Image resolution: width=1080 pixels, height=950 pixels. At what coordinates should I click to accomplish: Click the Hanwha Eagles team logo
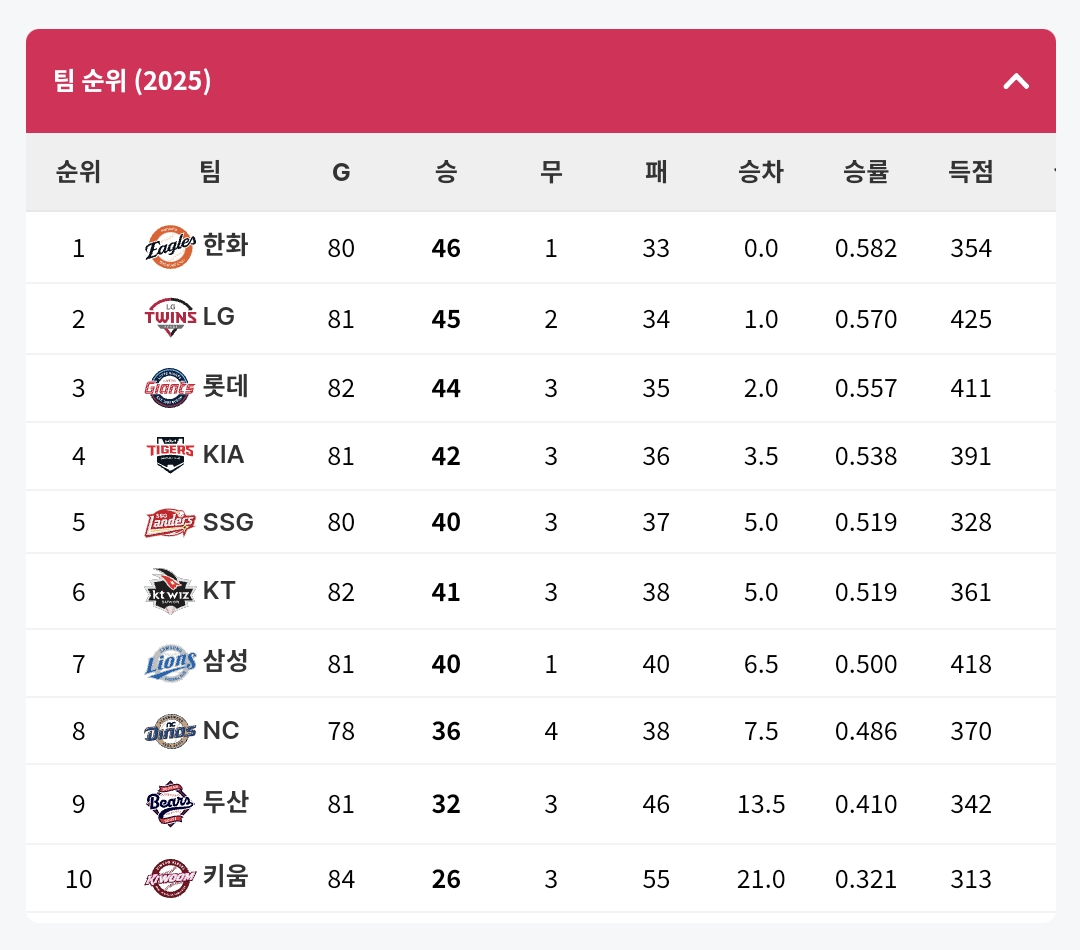tap(170, 247)
